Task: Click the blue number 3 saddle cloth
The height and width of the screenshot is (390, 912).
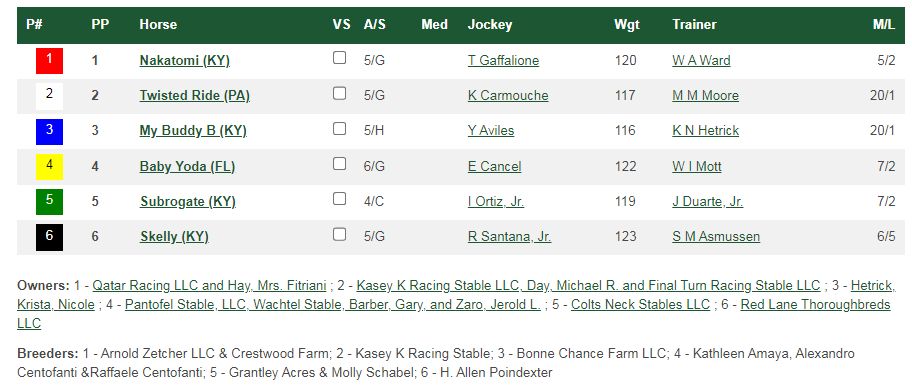Action: [49, 131]
